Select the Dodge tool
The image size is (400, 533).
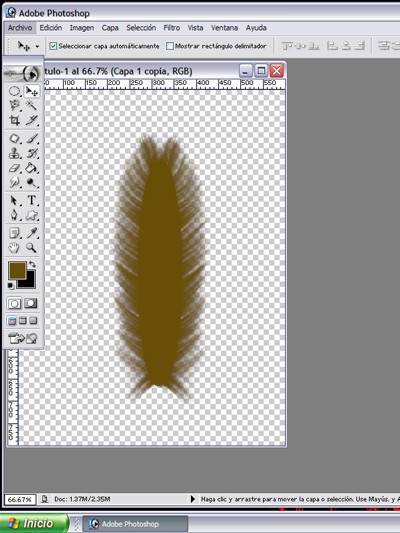(32, 183)
